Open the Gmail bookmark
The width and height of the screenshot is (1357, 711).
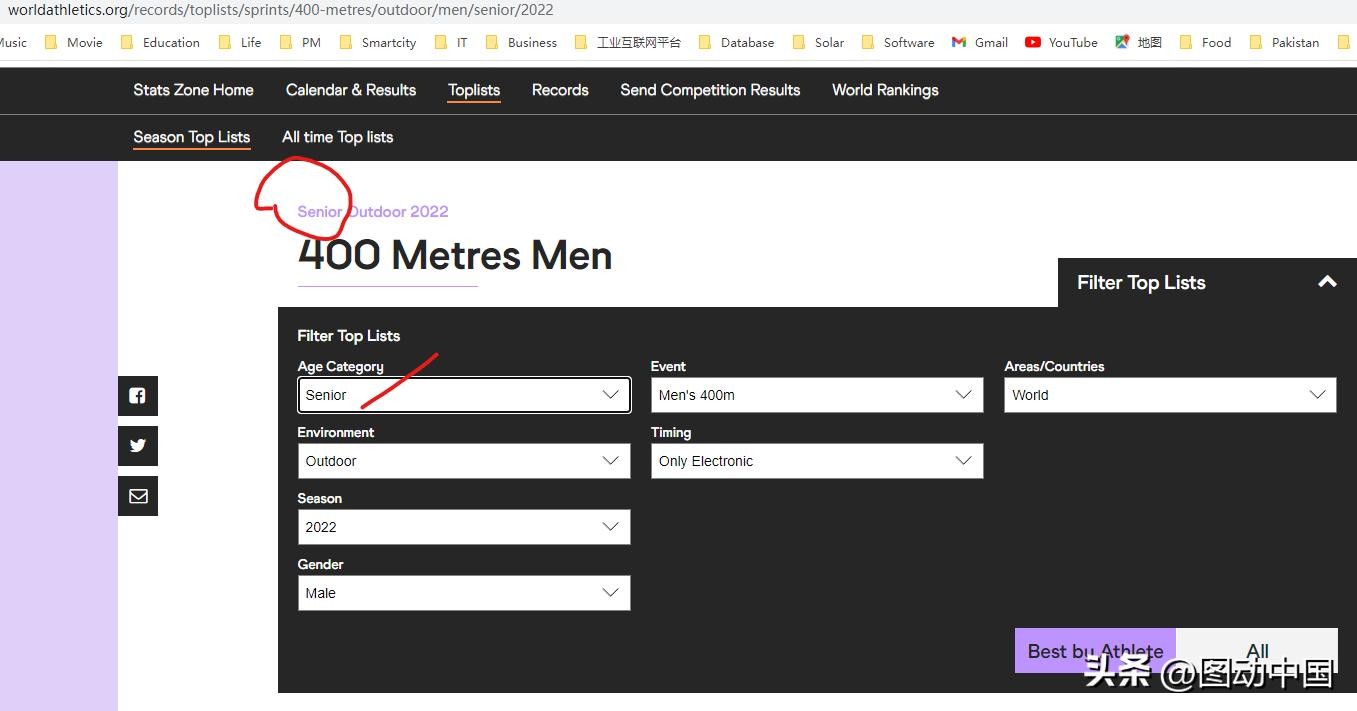click(x=980, y=42)
